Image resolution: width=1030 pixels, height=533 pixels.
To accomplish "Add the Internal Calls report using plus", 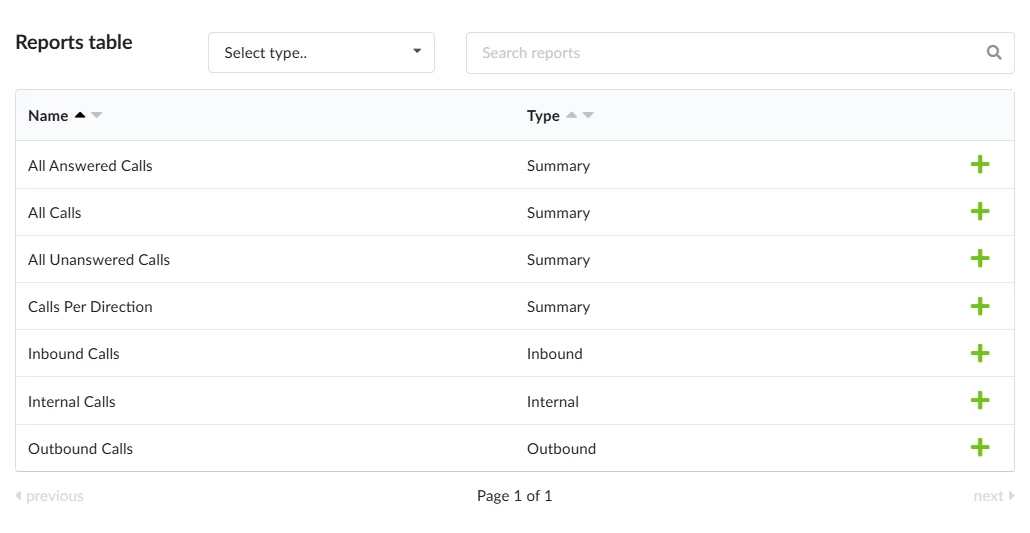I will (980, 401).
